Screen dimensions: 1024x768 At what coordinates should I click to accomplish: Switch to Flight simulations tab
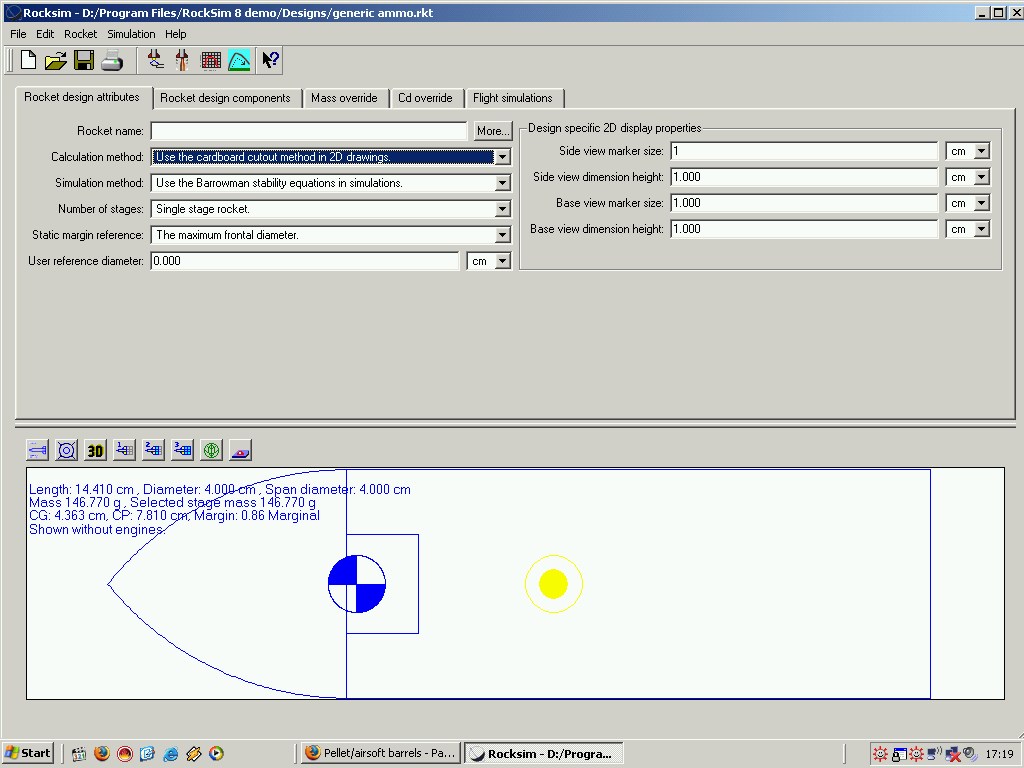512,98
